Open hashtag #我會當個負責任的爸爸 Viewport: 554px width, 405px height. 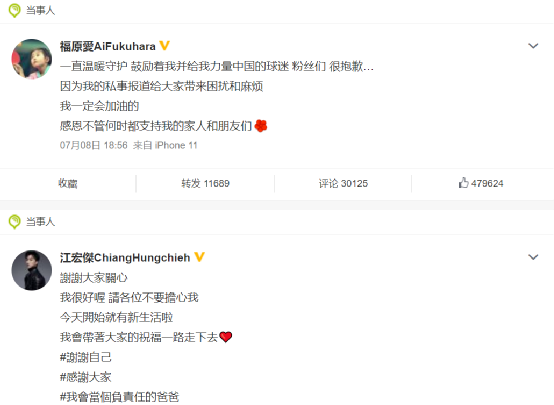pos(119,397)
